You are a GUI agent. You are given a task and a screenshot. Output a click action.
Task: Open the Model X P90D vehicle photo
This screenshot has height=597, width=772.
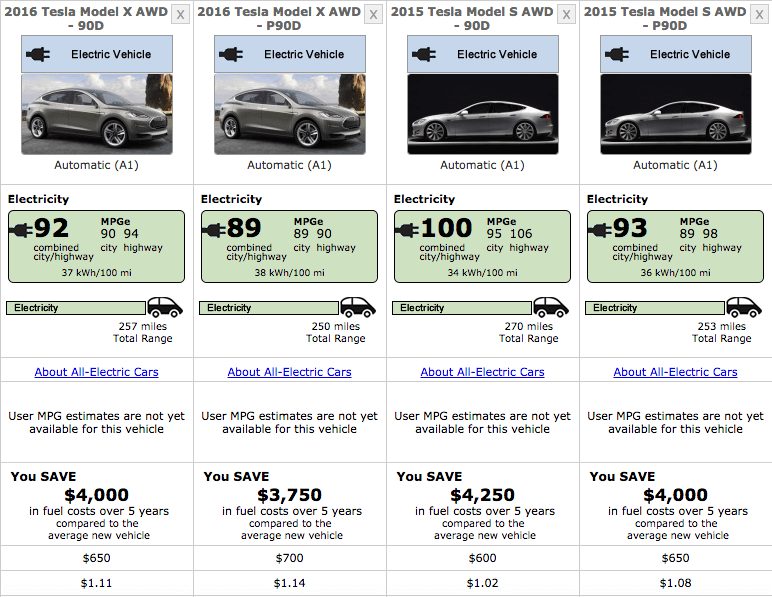(x=289, y=114)
